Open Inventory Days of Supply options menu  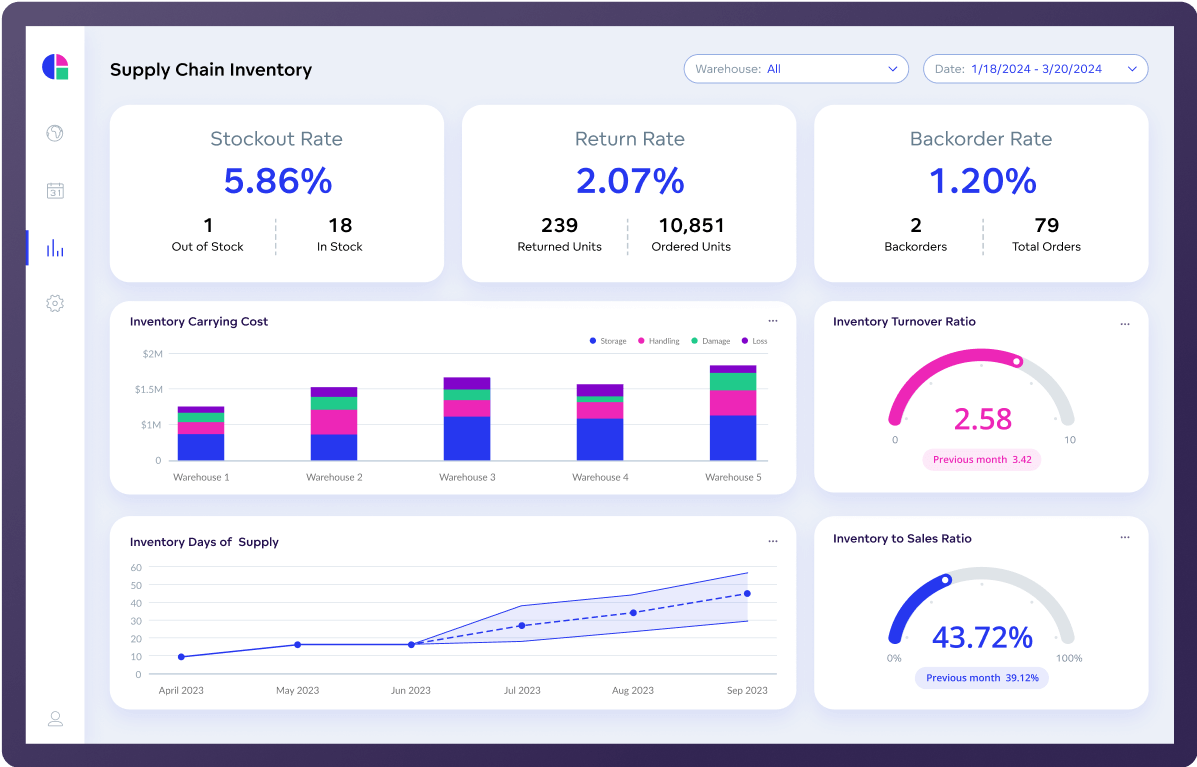[773, 541]
